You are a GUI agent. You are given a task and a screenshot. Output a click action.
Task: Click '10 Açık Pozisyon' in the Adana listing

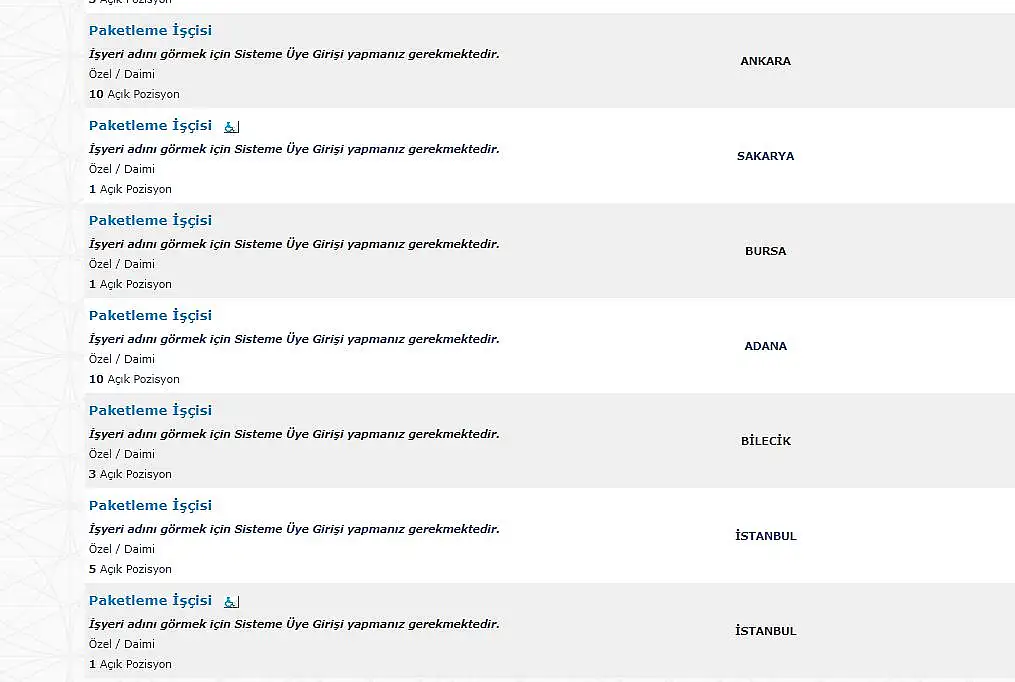(134, 379)
